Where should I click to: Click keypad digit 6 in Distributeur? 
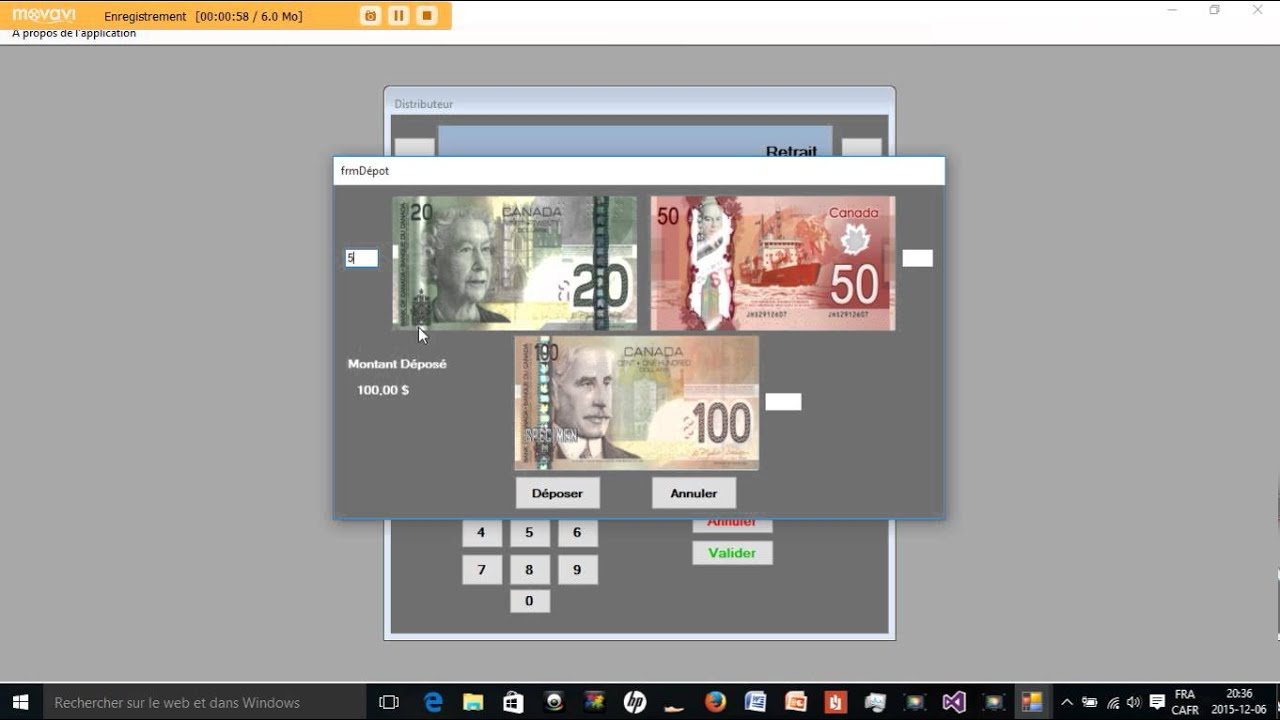(x=577, y=533)
